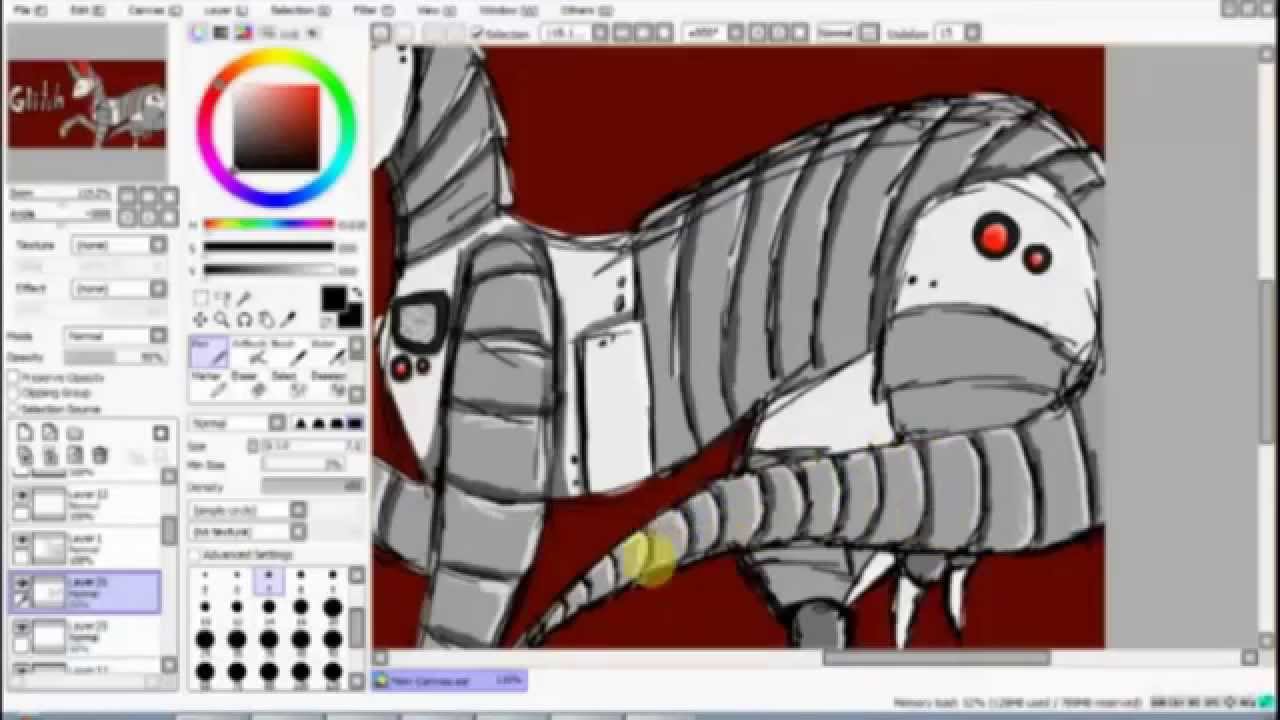Open the no texture brush dropdown
The width and height of the screenshot is (1280, 720).
[249, 532]
